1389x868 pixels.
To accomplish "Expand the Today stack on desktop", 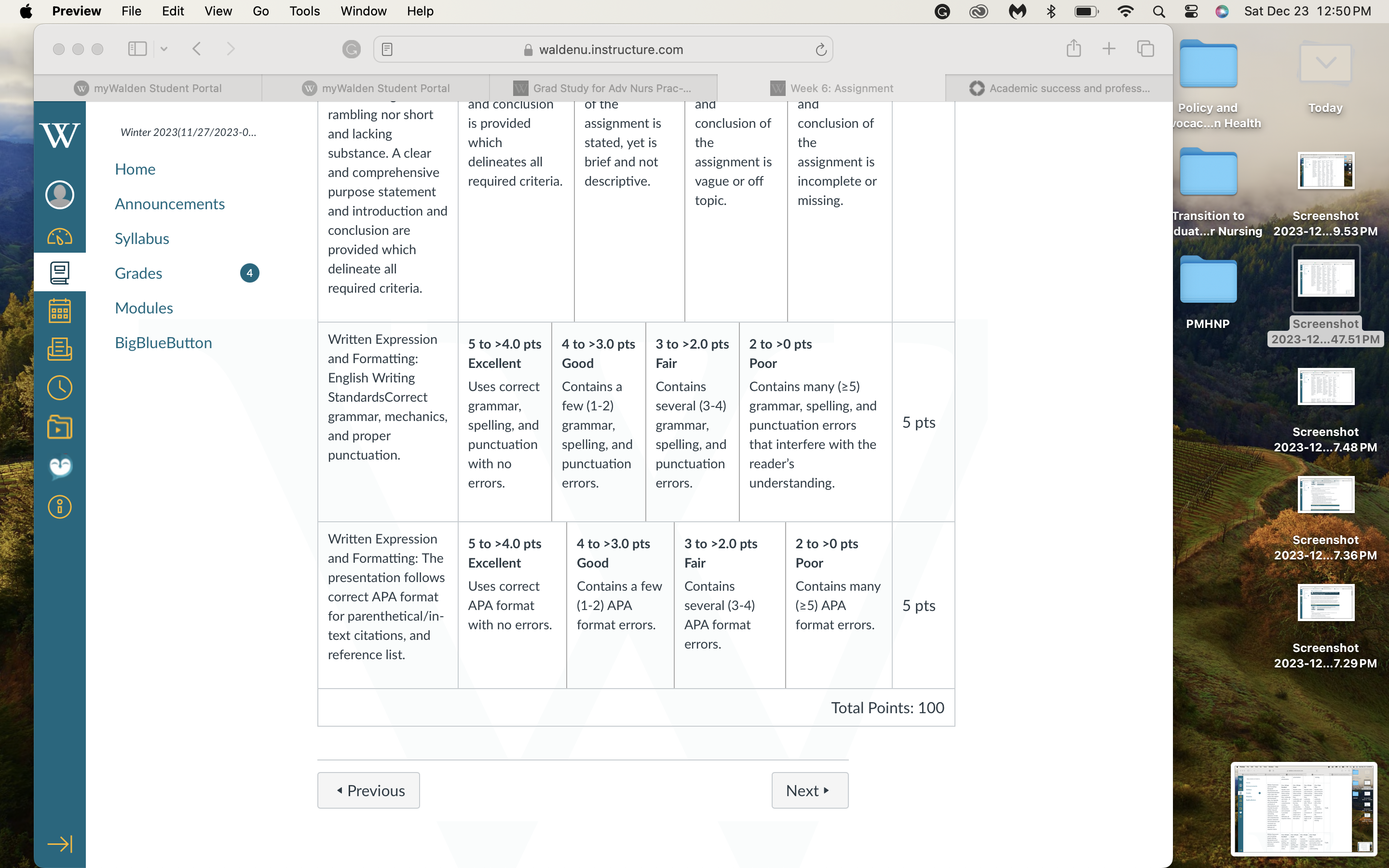I will (1325, 78).
